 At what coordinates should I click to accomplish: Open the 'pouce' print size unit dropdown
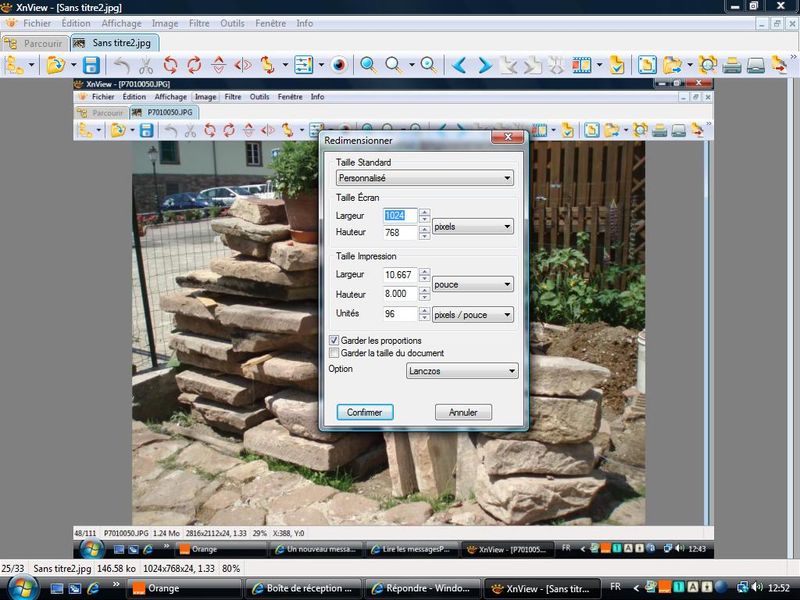click(472, 284)
